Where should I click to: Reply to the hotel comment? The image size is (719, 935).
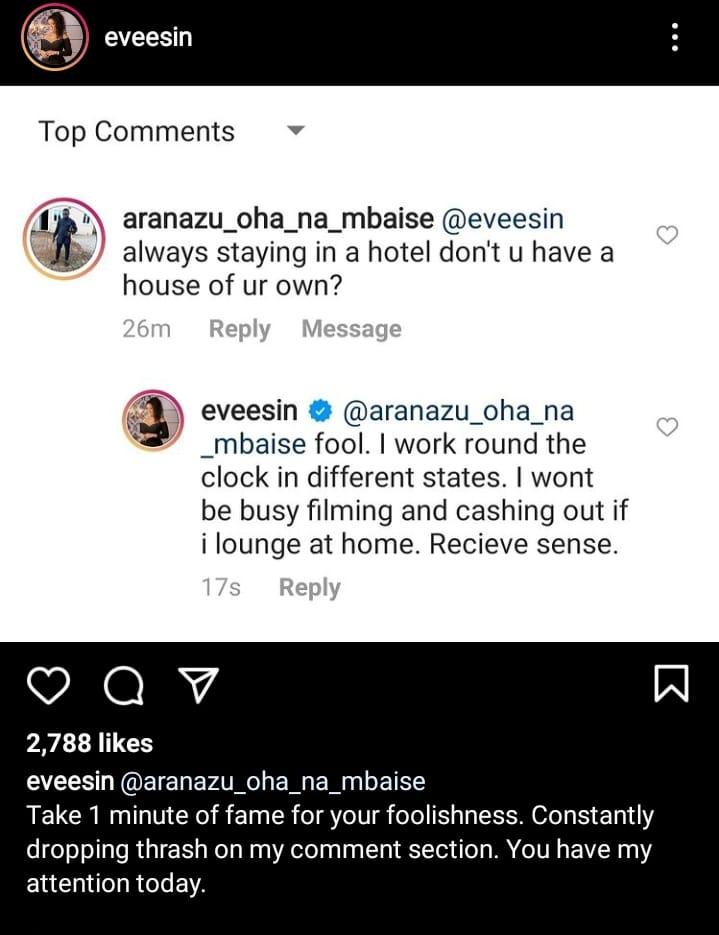pyautogui.click(x=239, y=329)
